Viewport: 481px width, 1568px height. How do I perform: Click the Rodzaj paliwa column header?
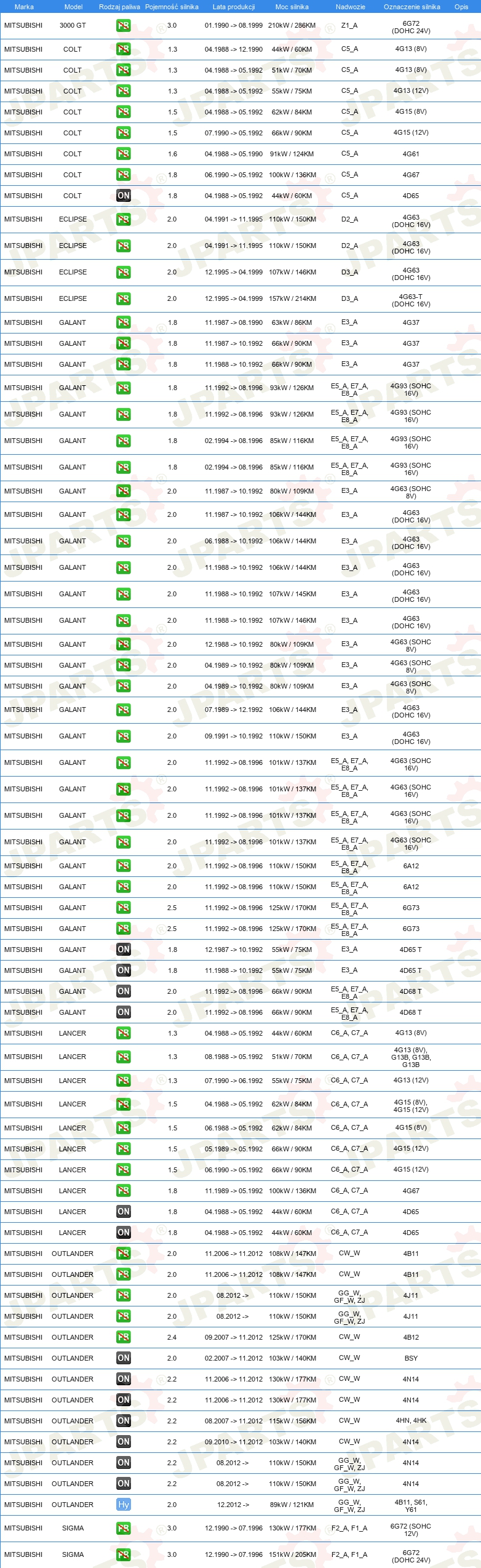pyautogui.click(x=119, y=7)
